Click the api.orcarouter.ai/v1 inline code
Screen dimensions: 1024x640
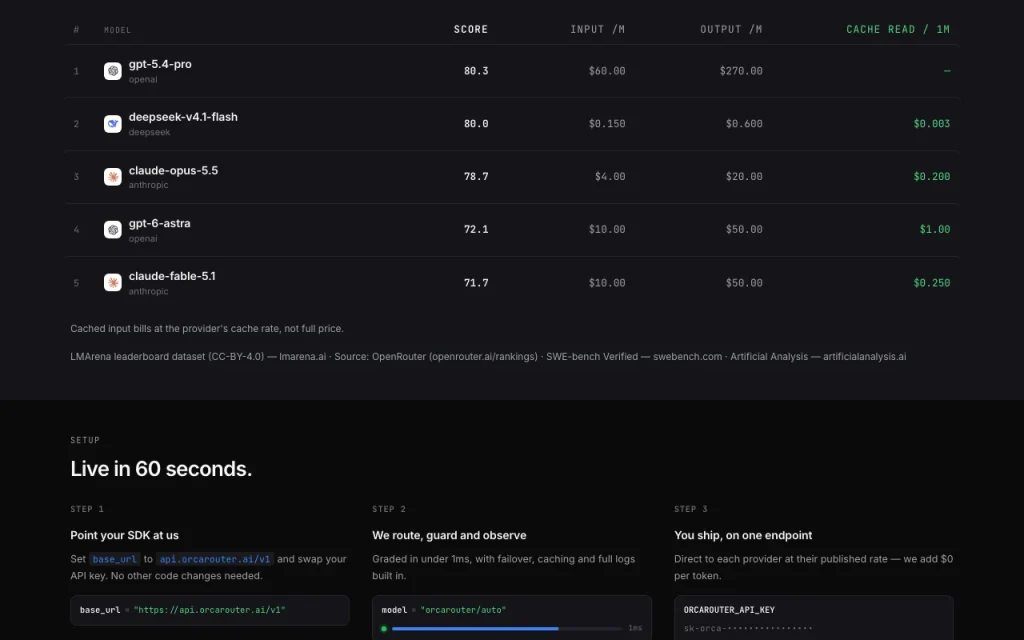[x=215, y=559]
